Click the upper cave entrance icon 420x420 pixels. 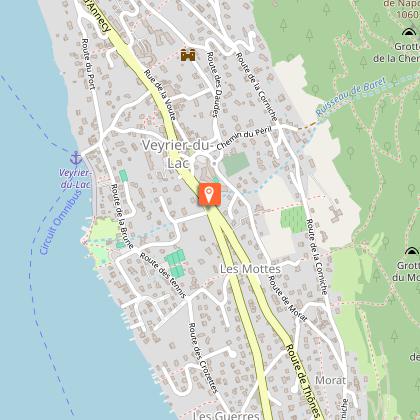(x=409, y=32)
